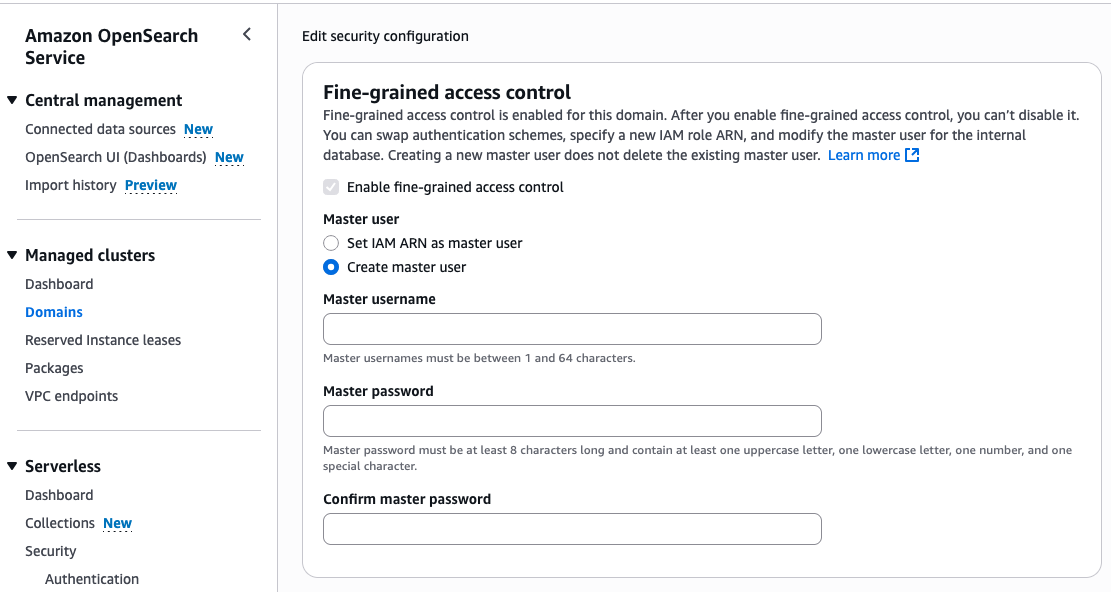Screen dimensions: 1111x592
Task: Focus the Master username field
Action: [x=573, y=329]
